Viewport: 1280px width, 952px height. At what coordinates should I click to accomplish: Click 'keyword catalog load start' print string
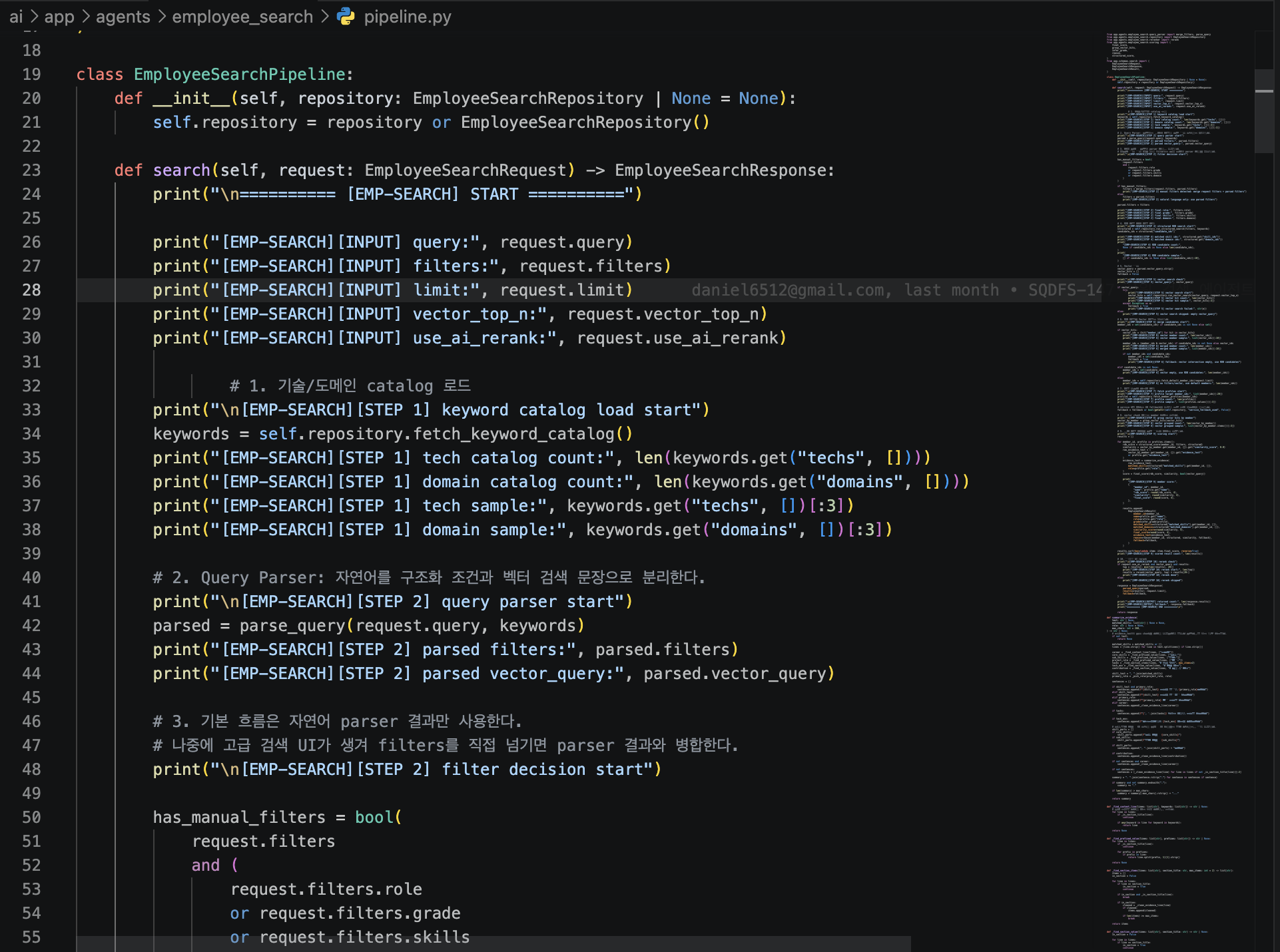(x=571, y=410)
